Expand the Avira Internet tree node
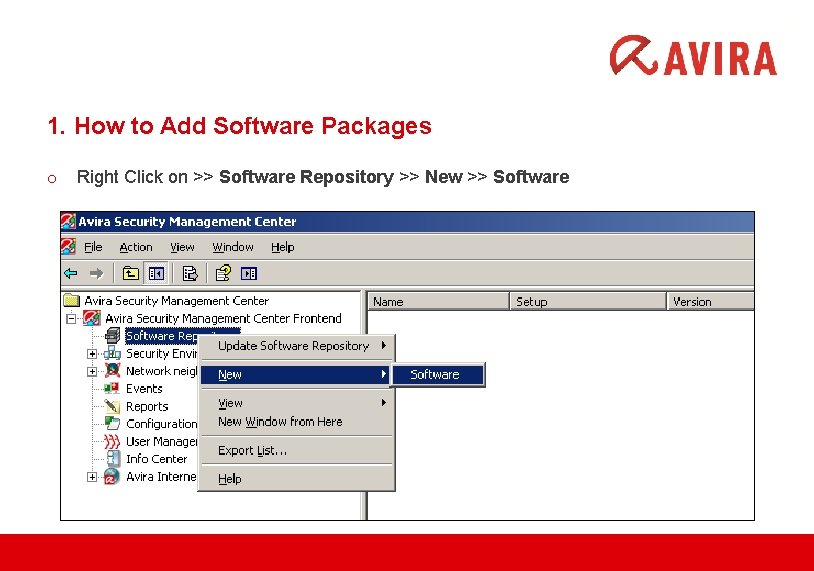This screenshot has height=571, width=814. point(92,477)
